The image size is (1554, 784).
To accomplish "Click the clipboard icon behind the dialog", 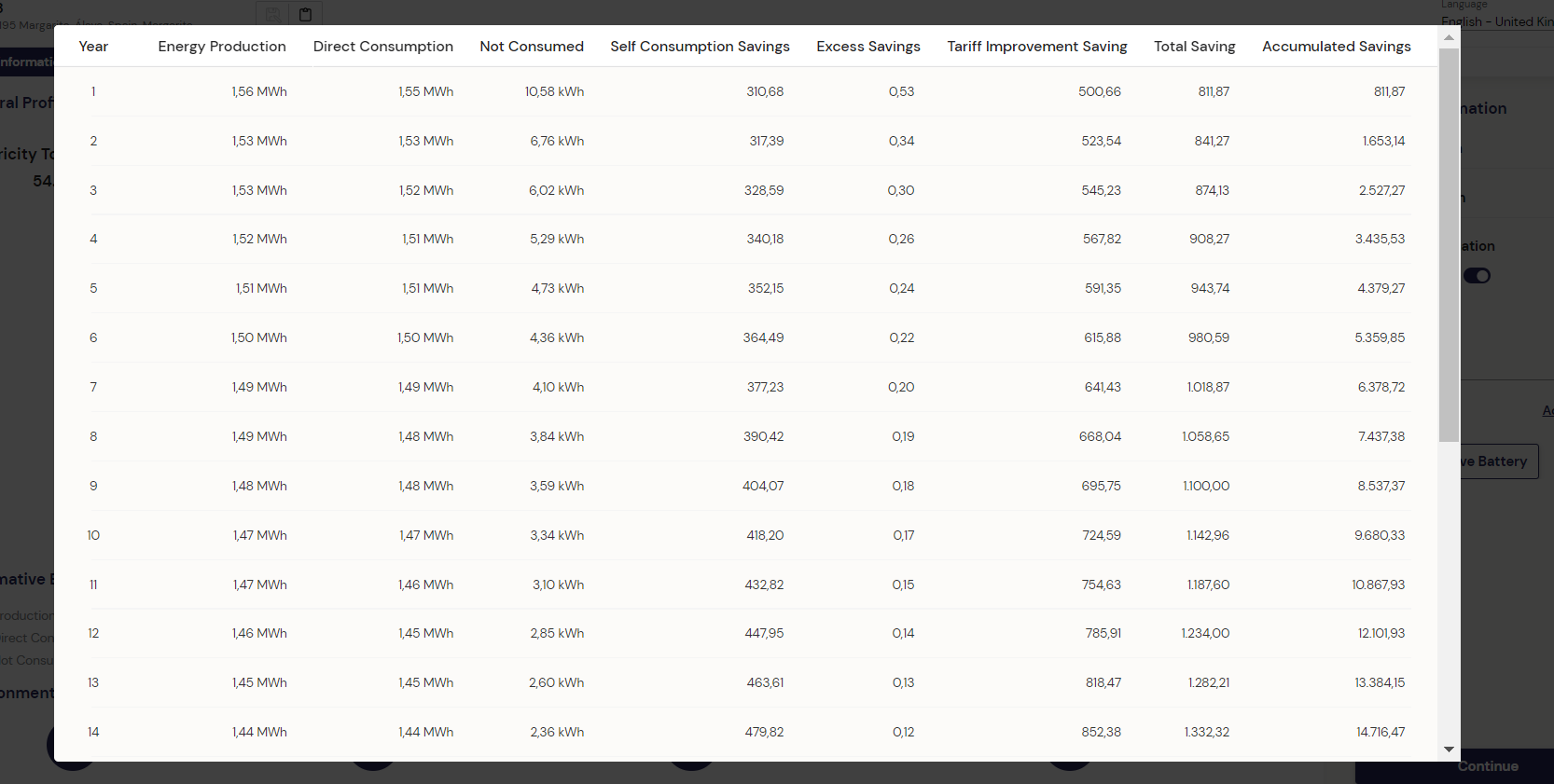I will coord(305,14).
